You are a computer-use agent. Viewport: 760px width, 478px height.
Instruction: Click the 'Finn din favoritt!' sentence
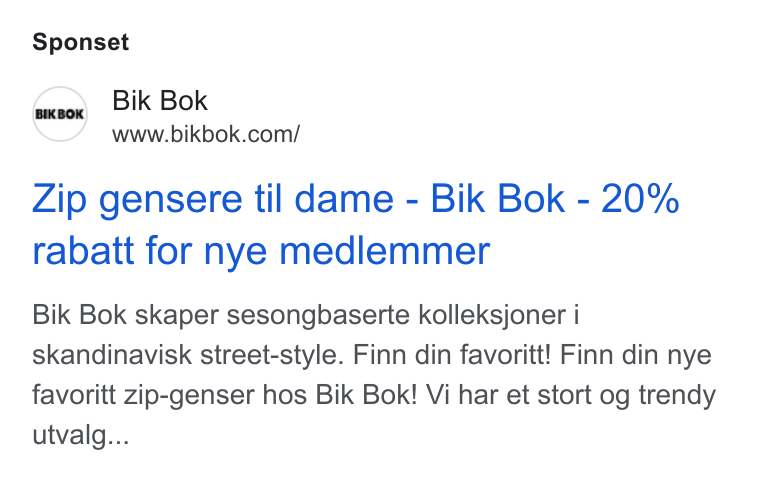point(452,355)
